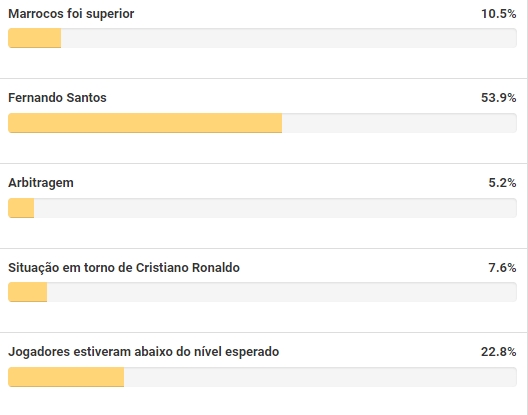Click the empty gray part of Fernando Santos bar

pyautogui.click(x=399, y=123)
